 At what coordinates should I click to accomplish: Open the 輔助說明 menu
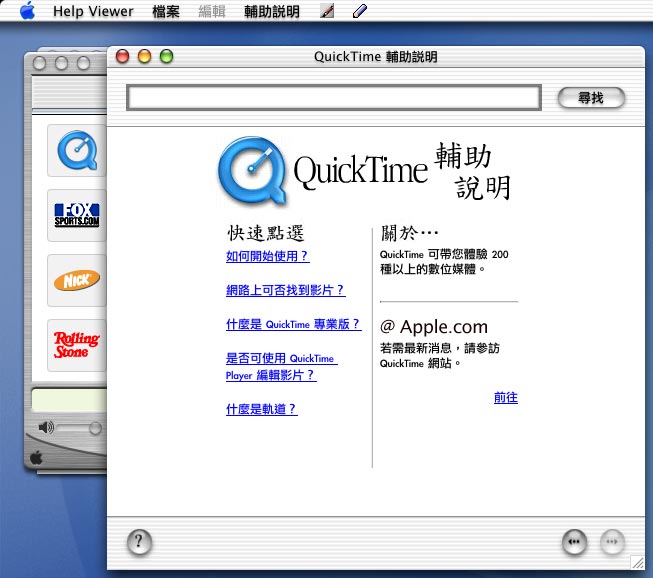[x=271, y=12]
